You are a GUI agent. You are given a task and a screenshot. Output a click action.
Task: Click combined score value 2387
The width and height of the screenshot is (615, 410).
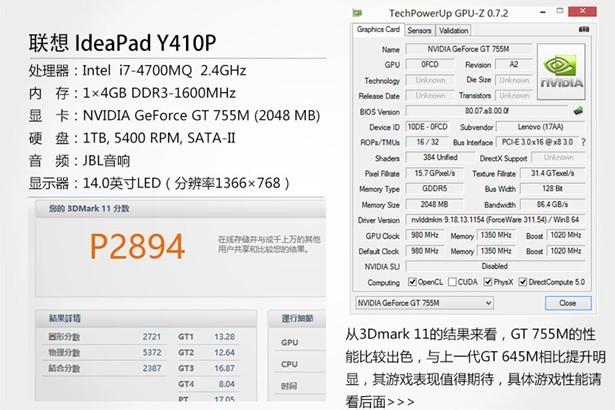click(152, 368)
